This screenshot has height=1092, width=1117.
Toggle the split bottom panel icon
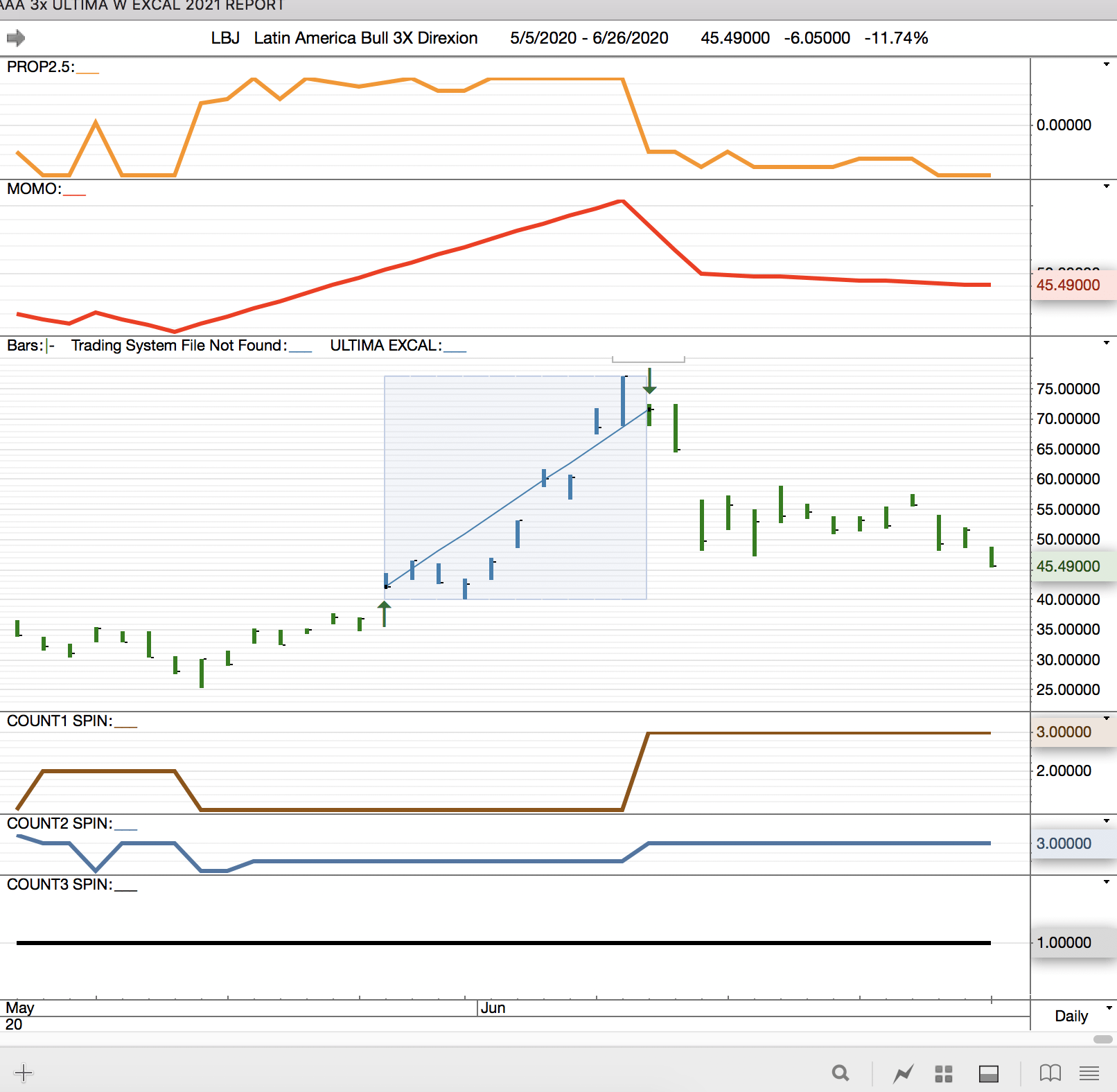[x=988, y=1073]
